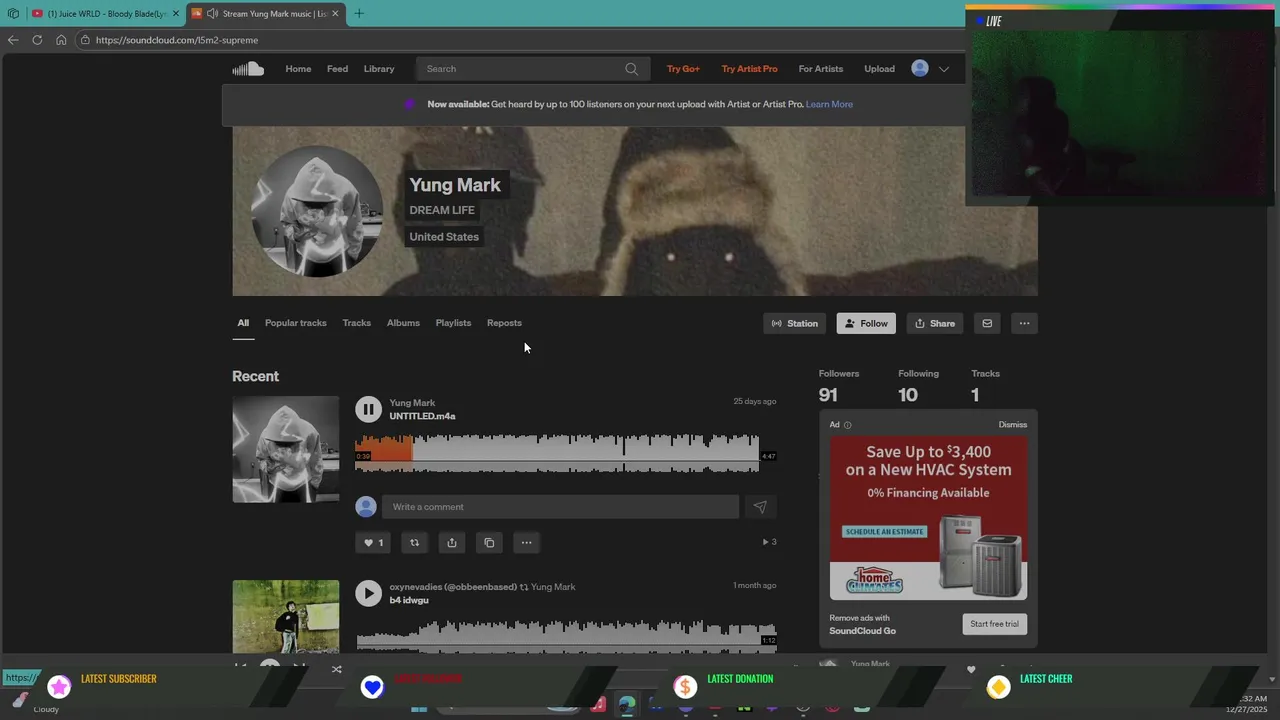1280x720 pixels.
Task: Click the Try Go+ link
Action: (x=683, y=69)
